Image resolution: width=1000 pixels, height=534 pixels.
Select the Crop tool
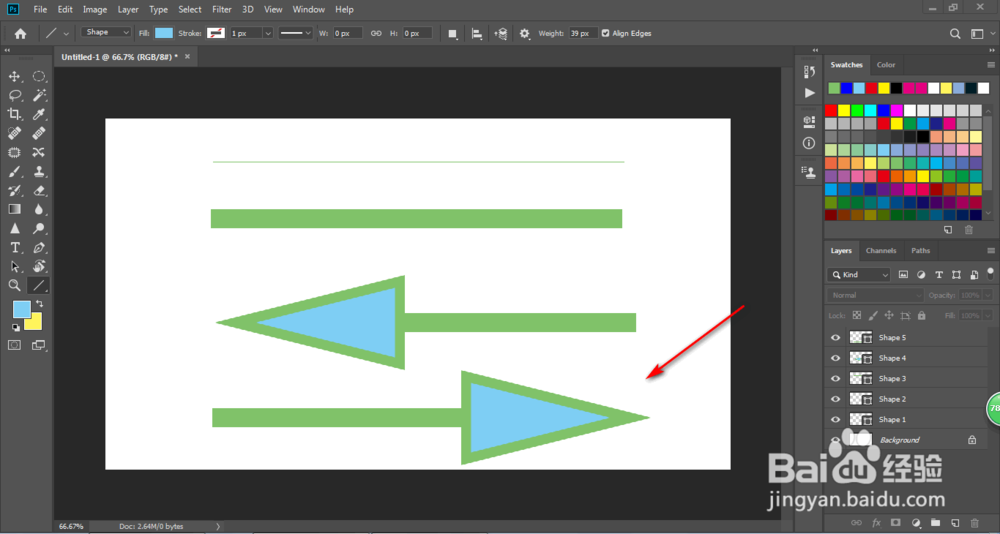(x=14, y=114)
